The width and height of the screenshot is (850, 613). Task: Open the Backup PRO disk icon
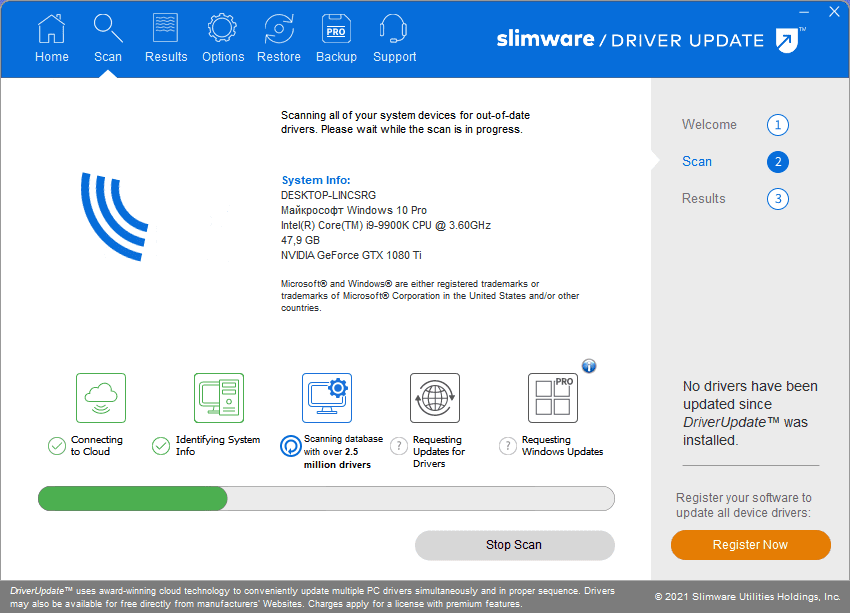[336, 28]
